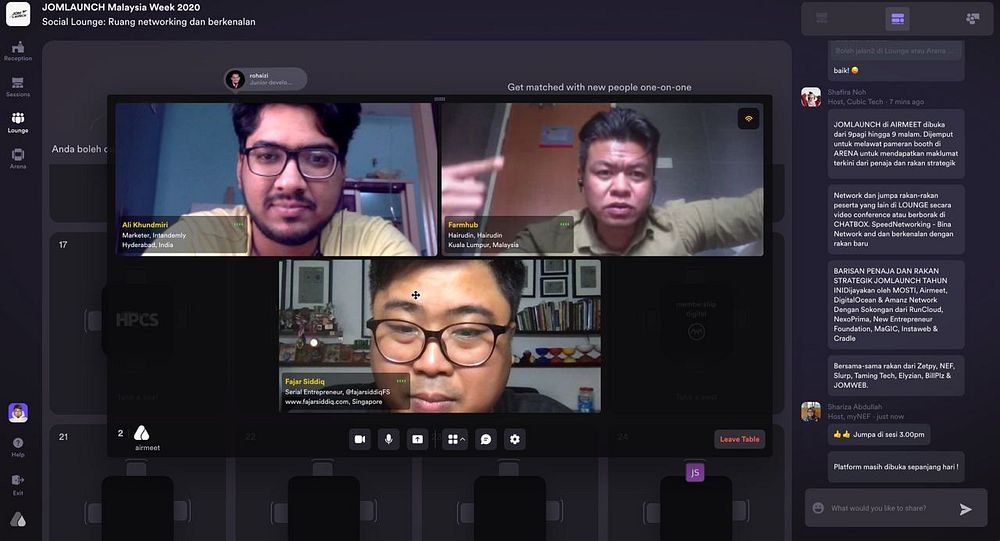Open the Arena in sidebar

(18, 158)
